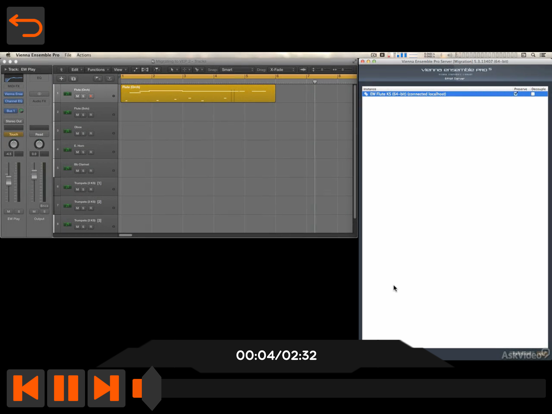The width and height of the screenshot is (552, 414).
Task: Open the File menu
Action: click(68, 55)
